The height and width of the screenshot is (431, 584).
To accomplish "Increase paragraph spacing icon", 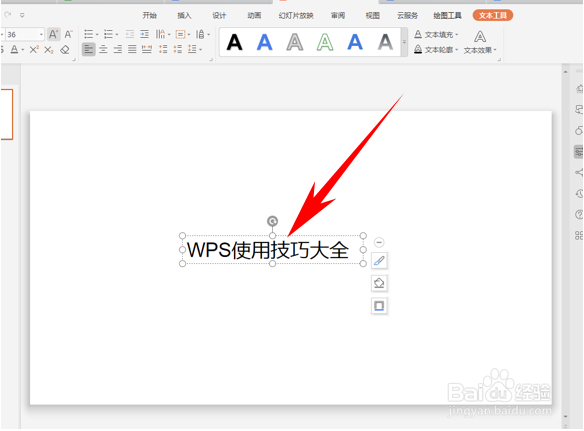I will [163, 50].
